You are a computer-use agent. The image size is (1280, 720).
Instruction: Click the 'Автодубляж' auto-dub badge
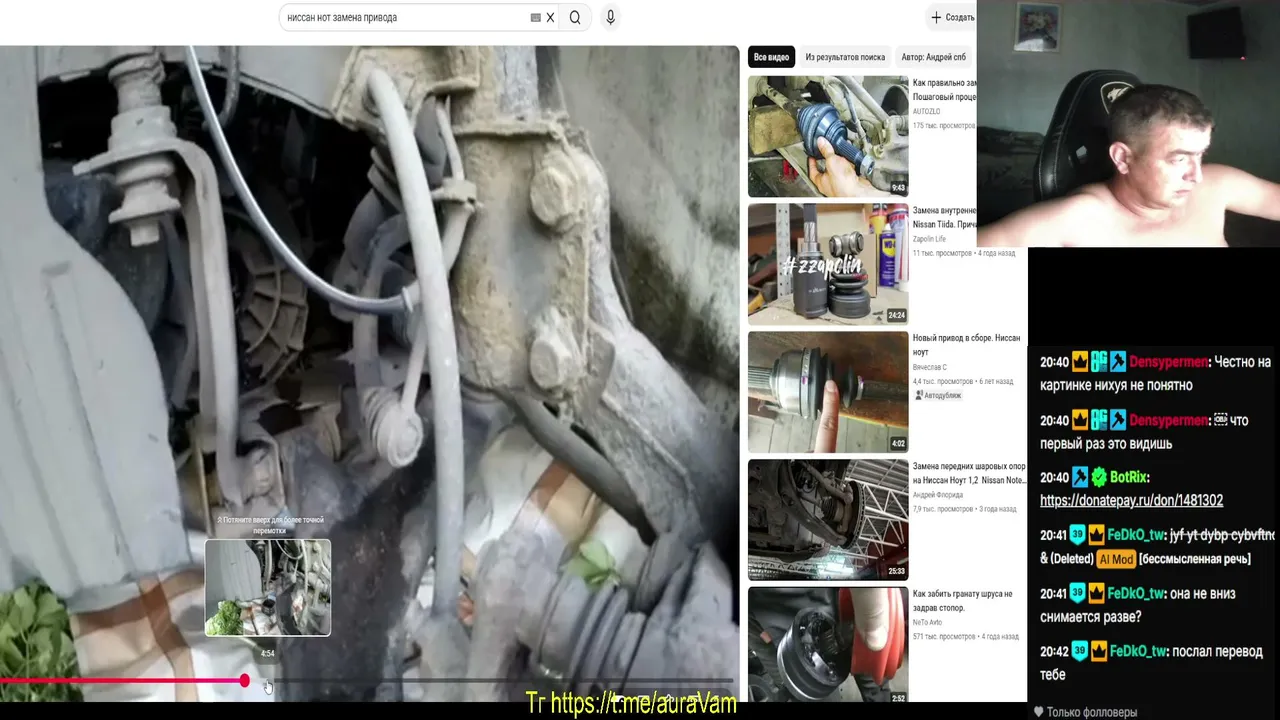(x=937, y=395)
